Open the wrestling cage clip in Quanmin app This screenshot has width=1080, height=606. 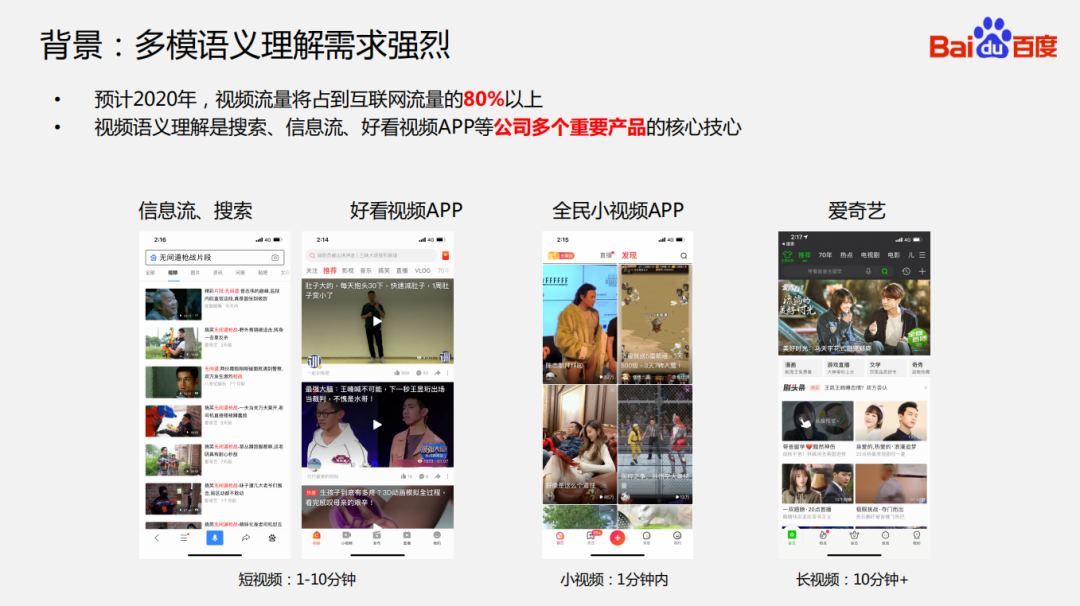pyautogui.click(x=655, y=444)
